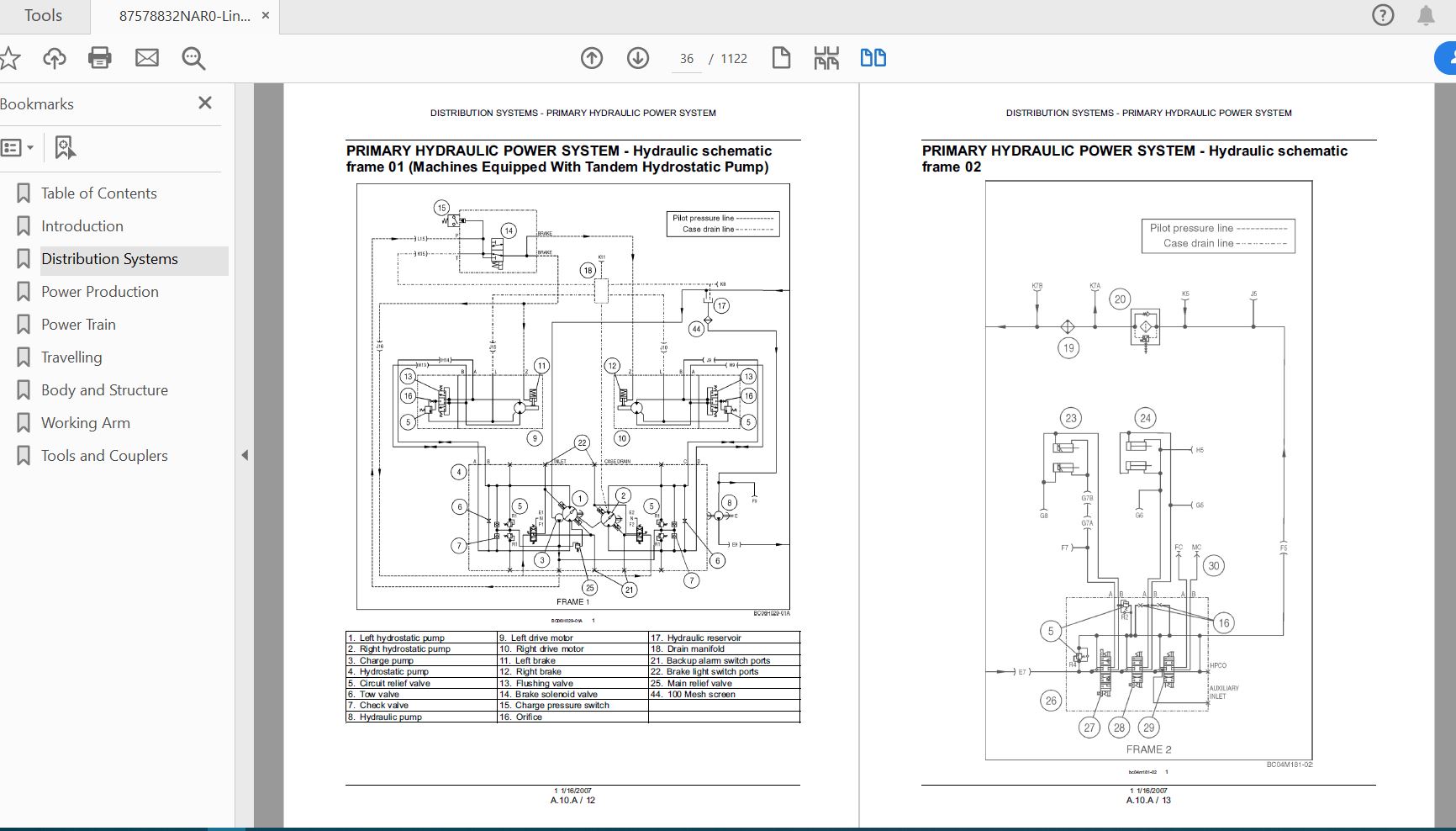This screenshot has height=831, width=1456.
Task: Print the document using printer icon
Action: pyautogui.click(x=100, y=58)
